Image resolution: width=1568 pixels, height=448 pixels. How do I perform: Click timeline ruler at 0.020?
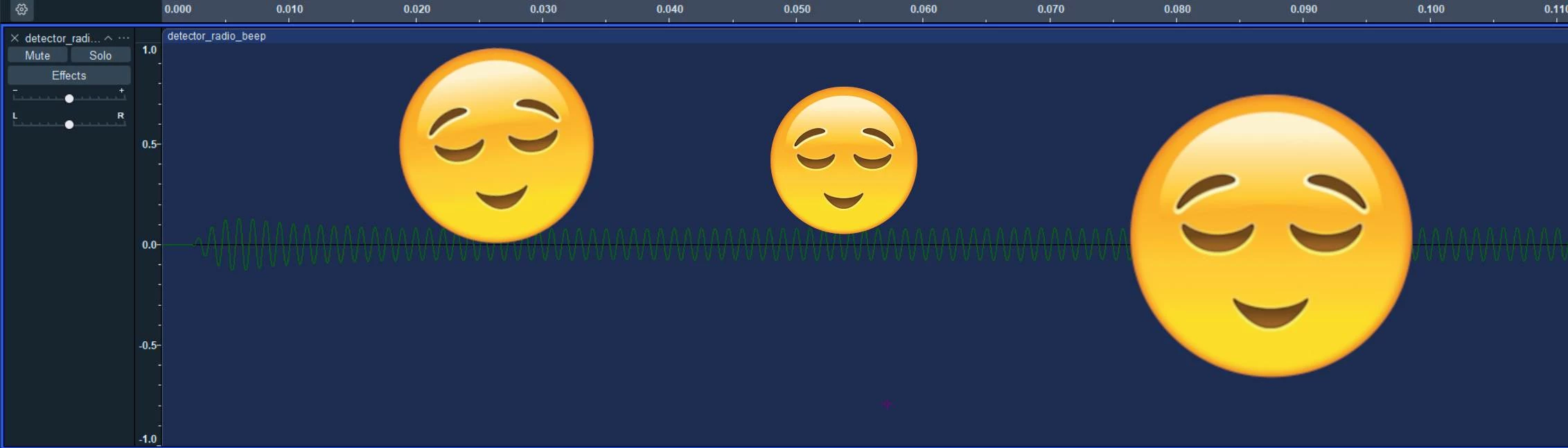416,10
